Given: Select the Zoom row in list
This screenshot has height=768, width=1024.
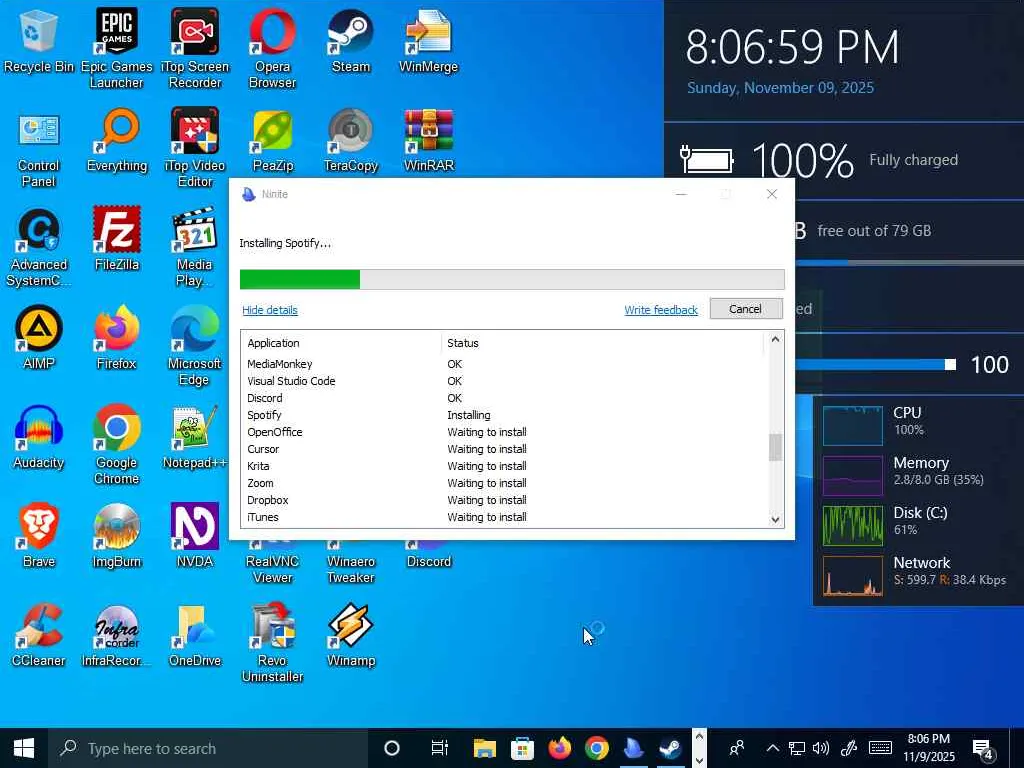Looking at the screenshot, I should tap(504, 483).
